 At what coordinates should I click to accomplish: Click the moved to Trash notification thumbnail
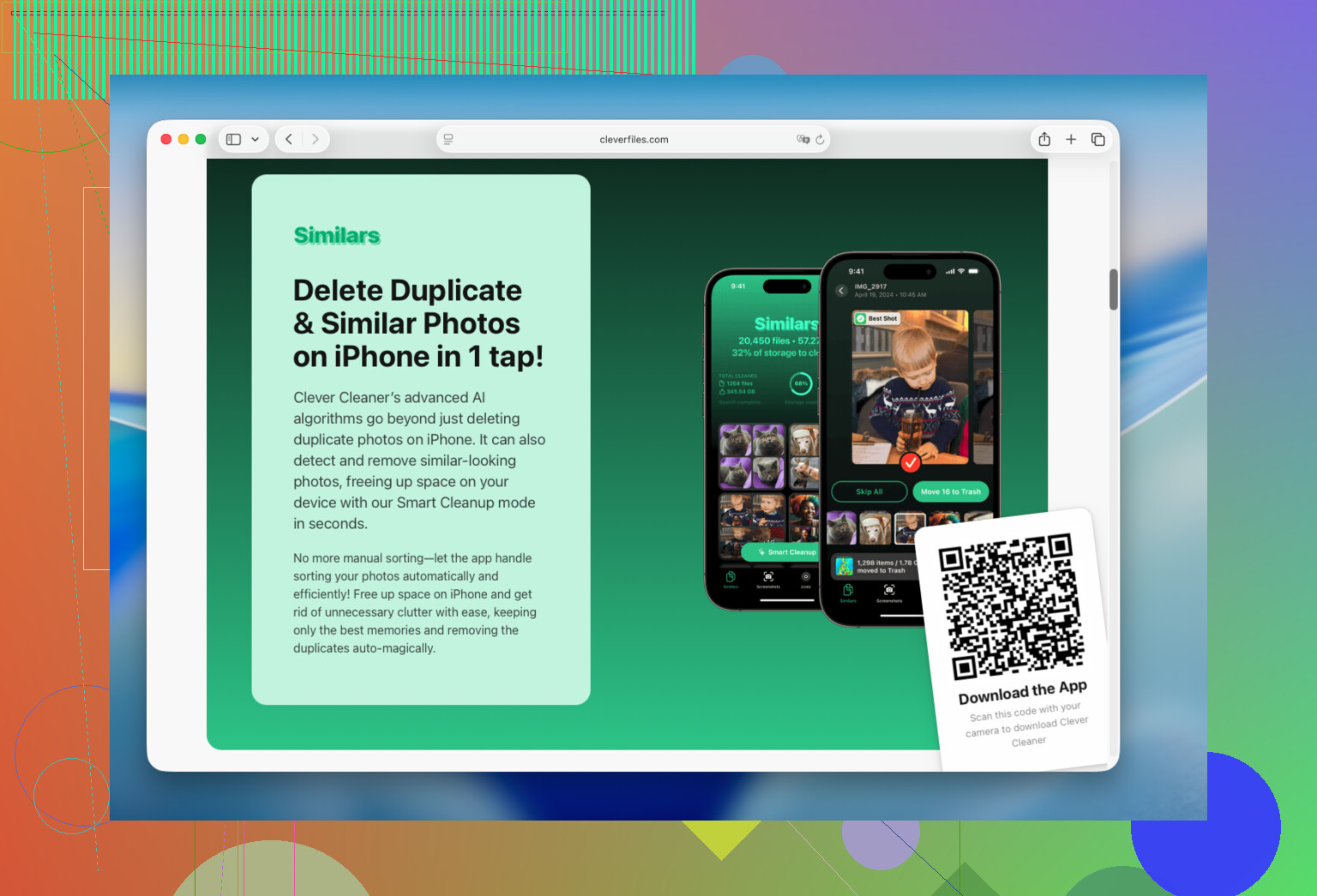tap(845, 567)
